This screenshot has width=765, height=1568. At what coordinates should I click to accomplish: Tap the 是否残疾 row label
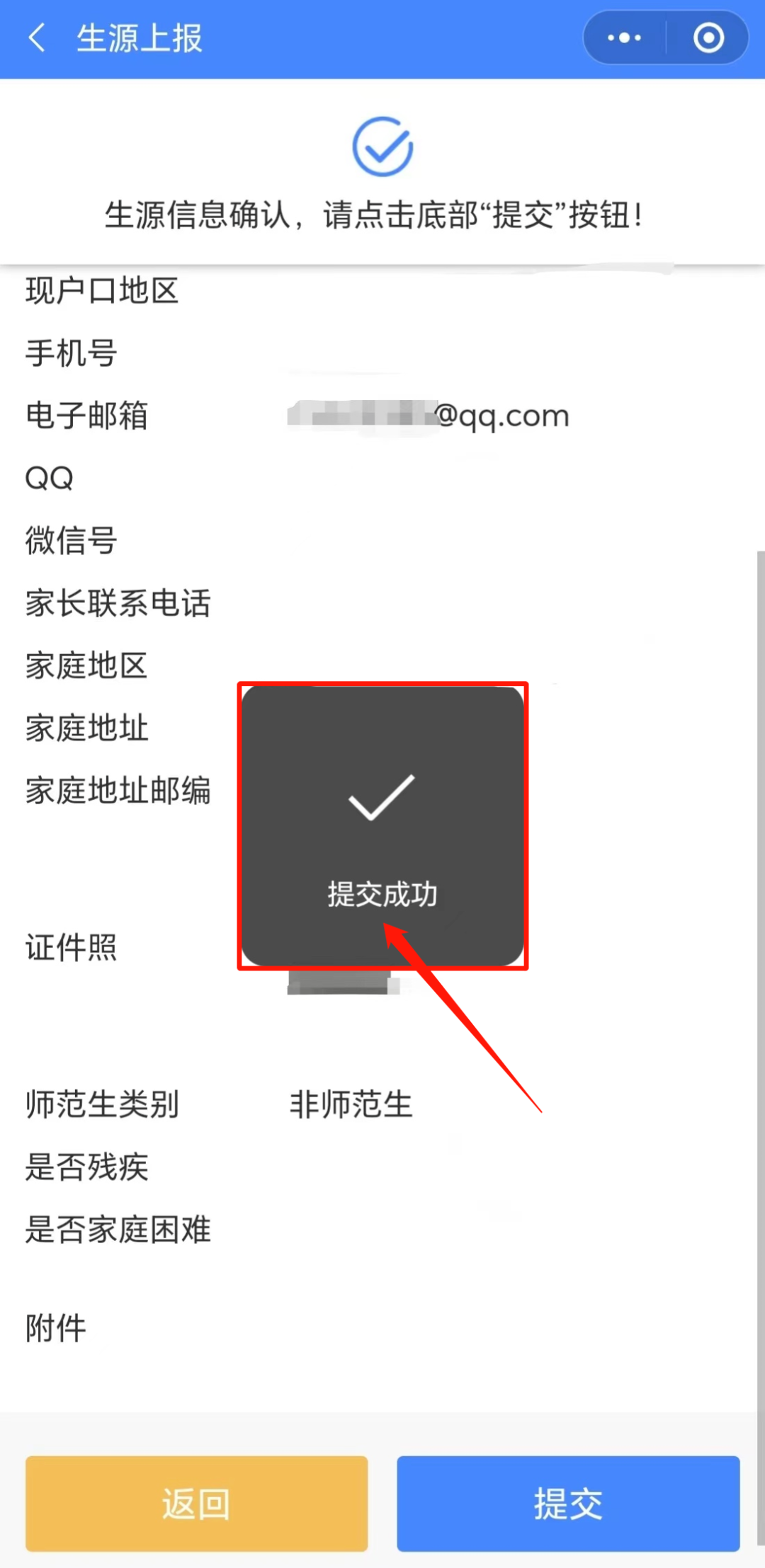point(86,1167)
